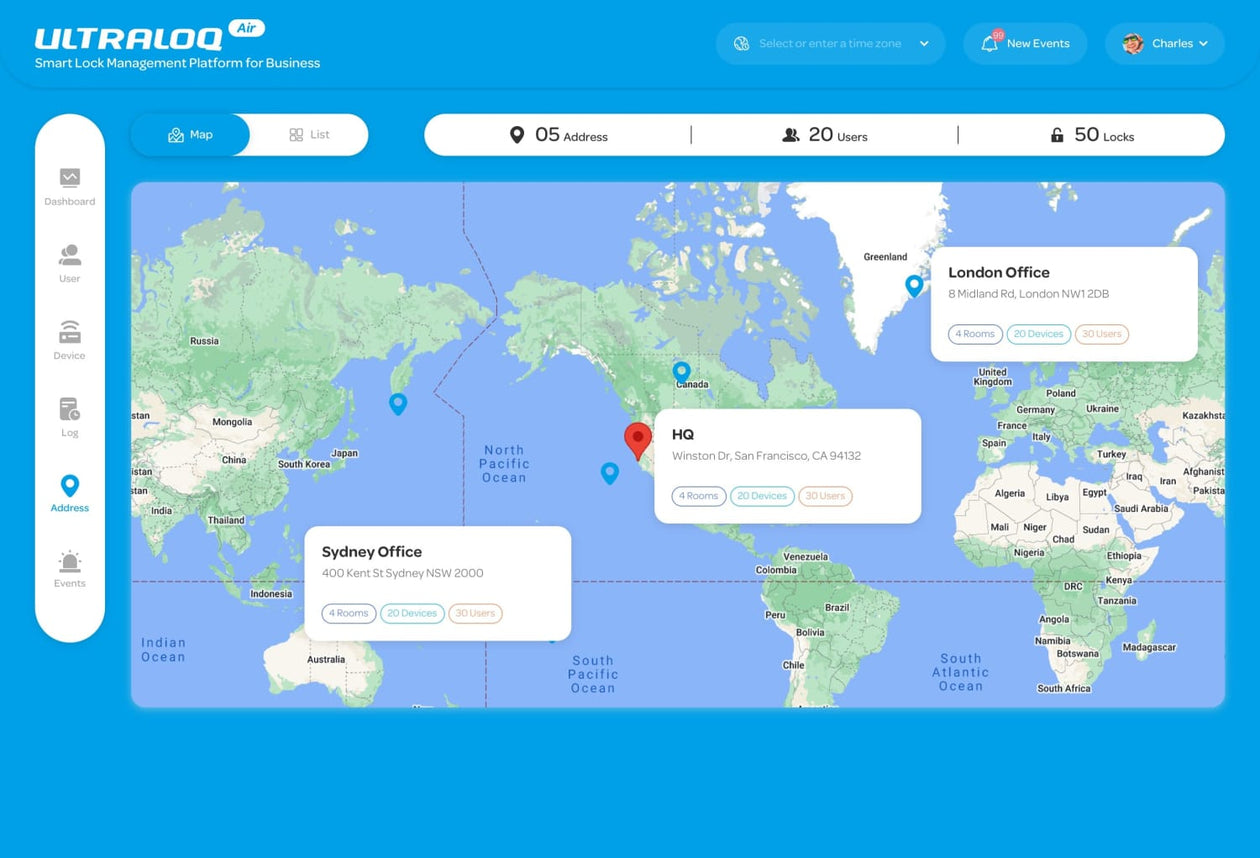Screen dimensions: 1260x858
Task: Click the 4 Rooms tag on HQ card
Action: click(699, 496)
